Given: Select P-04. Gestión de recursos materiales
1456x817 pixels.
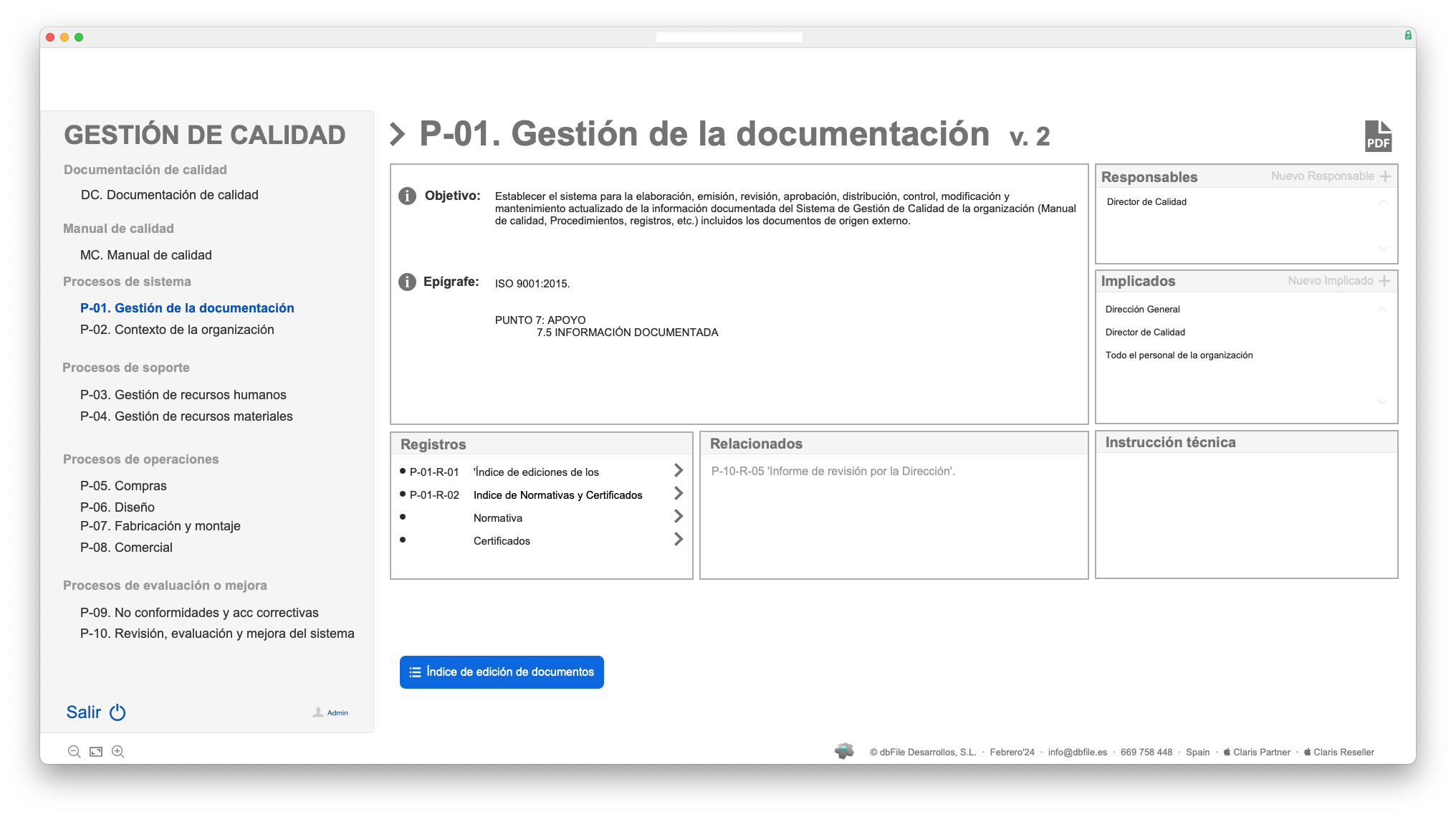Looking at the screenshot, I should click(x=186, y=416).
